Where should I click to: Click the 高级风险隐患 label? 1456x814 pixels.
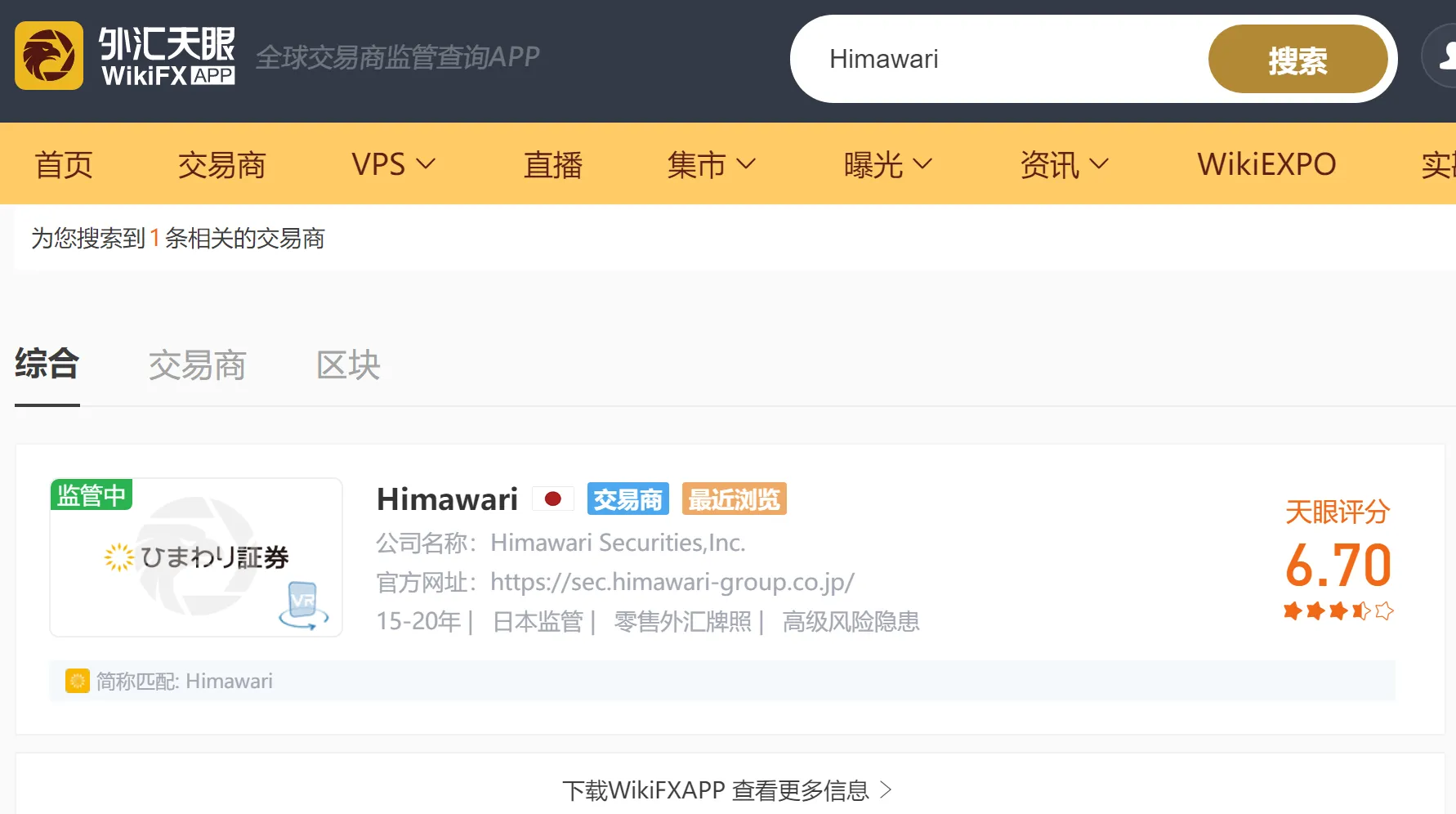(x=851, y=621)
